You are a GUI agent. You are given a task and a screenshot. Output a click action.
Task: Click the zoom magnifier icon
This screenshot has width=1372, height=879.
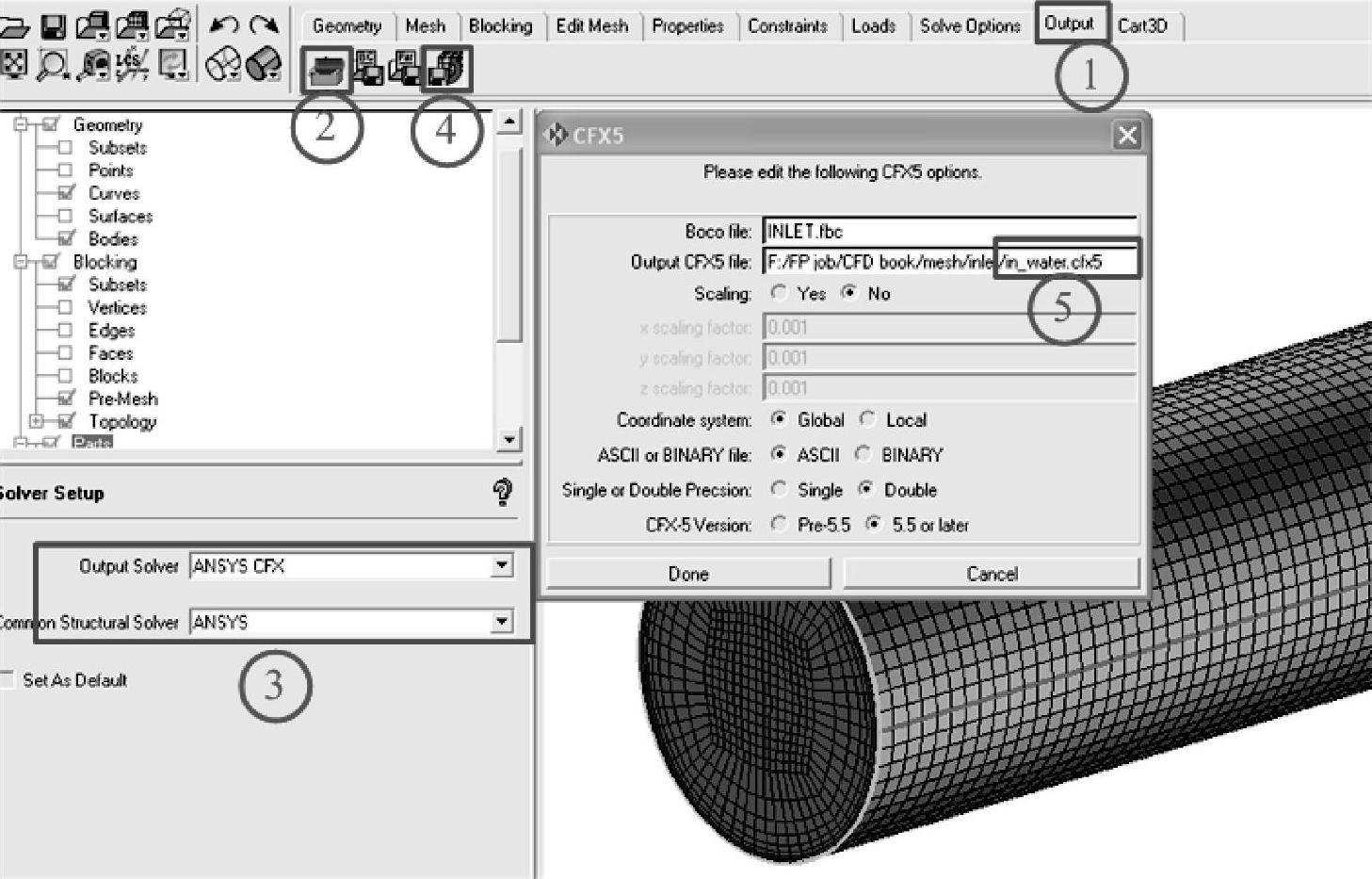click(x=53, y=65)
